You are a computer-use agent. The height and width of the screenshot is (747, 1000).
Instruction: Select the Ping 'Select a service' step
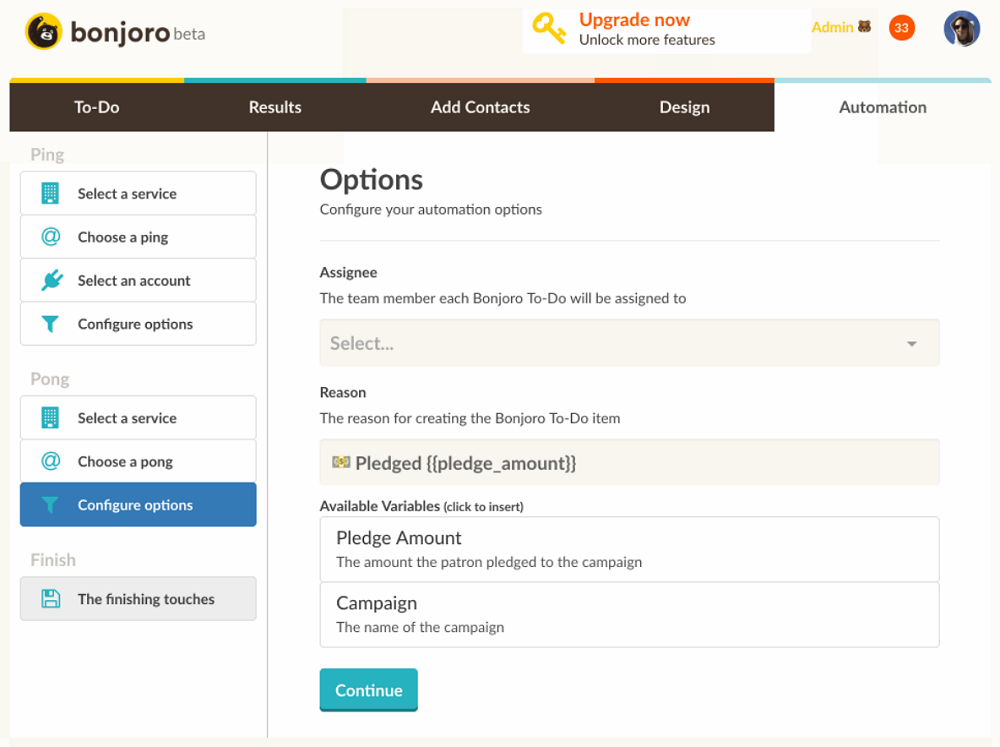[x=138, y=193]
